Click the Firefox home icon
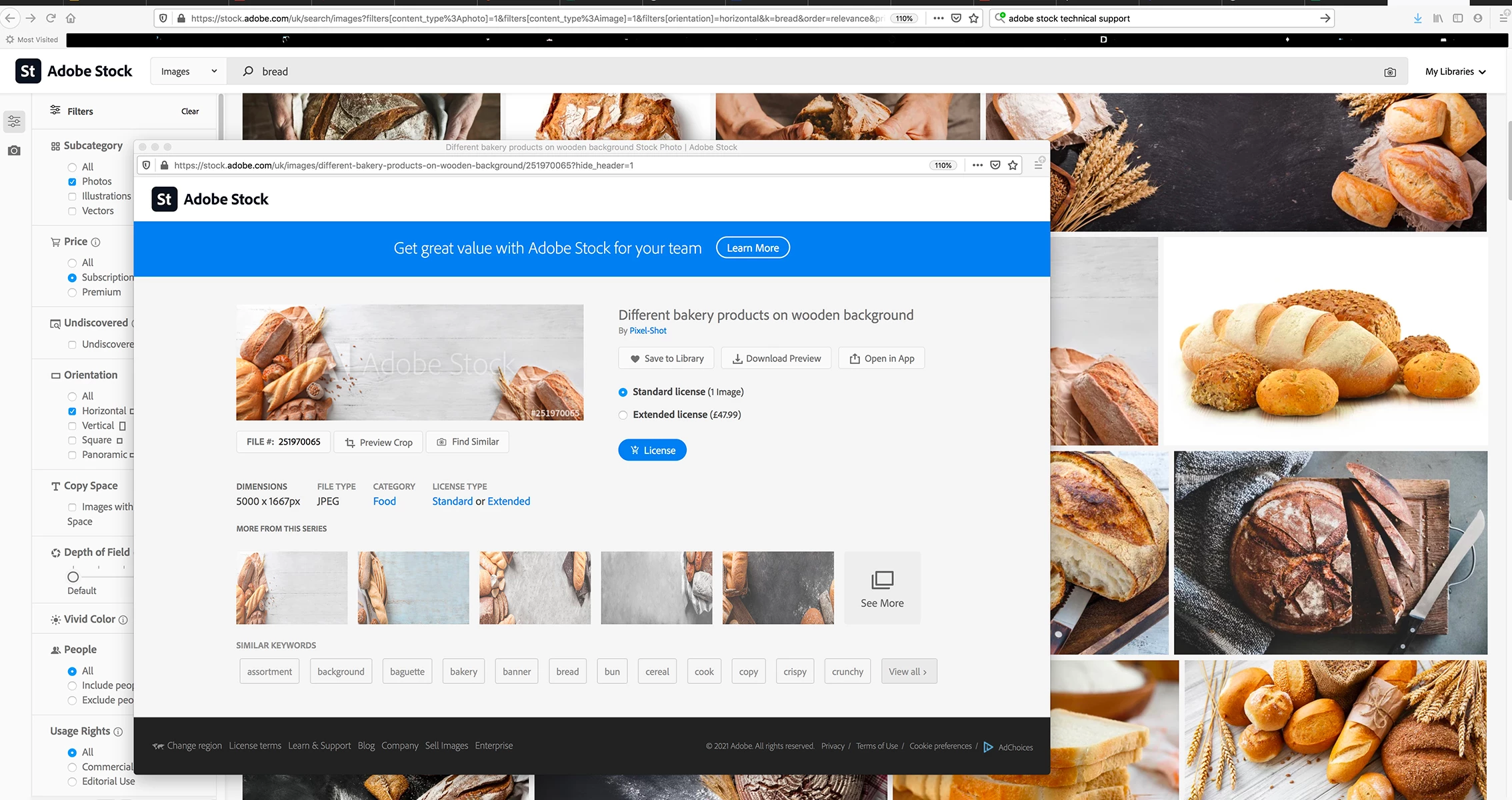This screenshot has width=1512, height=800. tap(71, 18)
